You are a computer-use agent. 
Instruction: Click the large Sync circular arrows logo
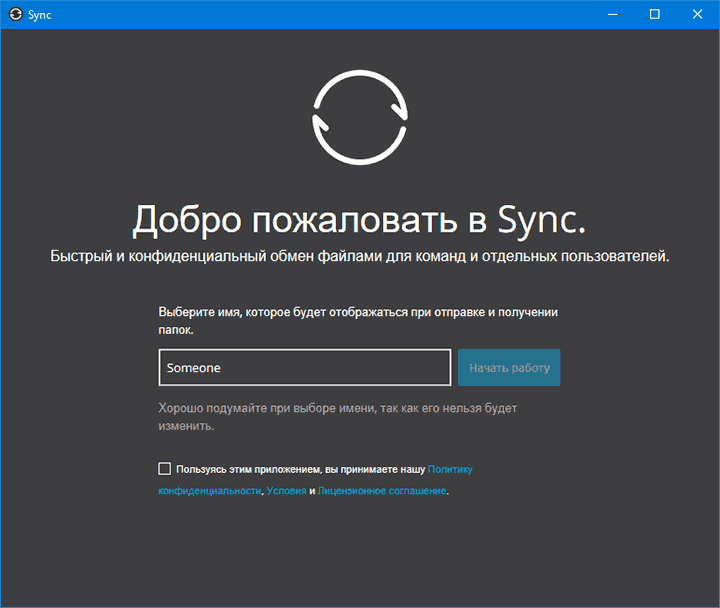tap(360, 118)
